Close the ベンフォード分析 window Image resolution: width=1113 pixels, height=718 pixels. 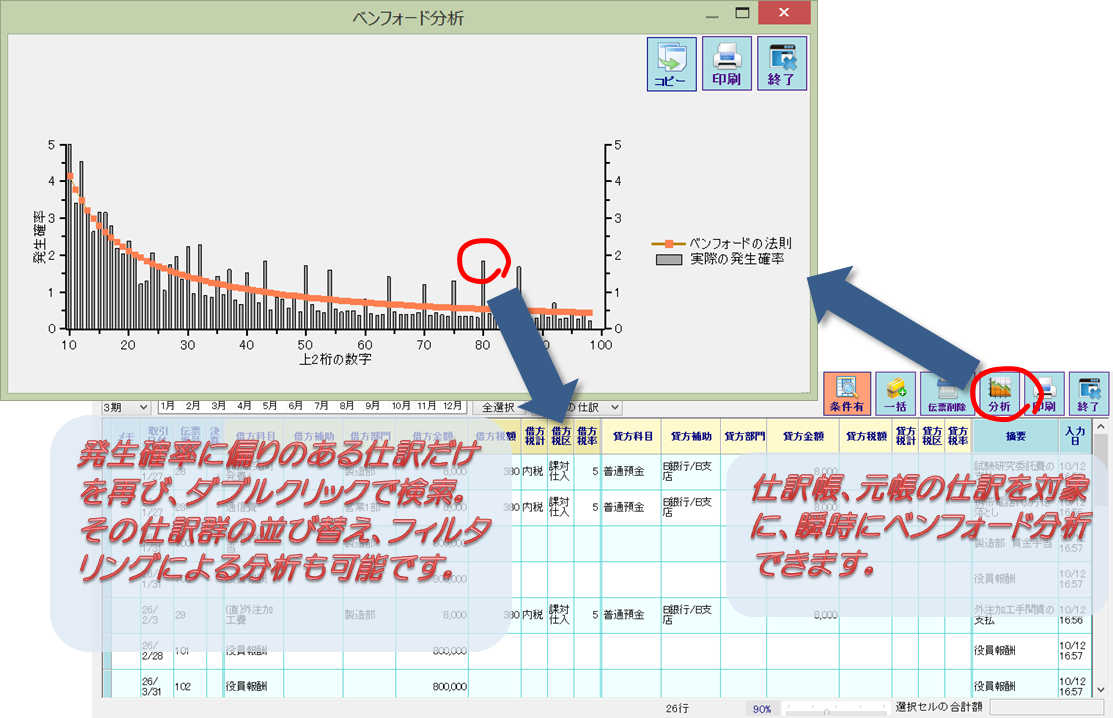tap(784, 13)
